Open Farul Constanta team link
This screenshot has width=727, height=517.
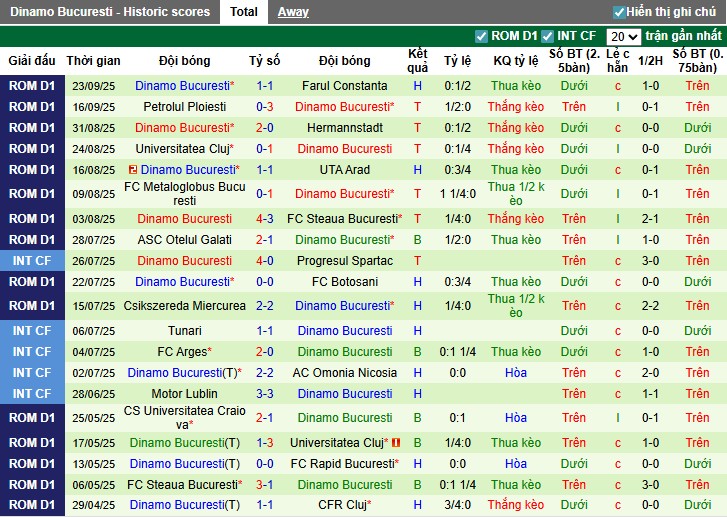coord(344,86)
